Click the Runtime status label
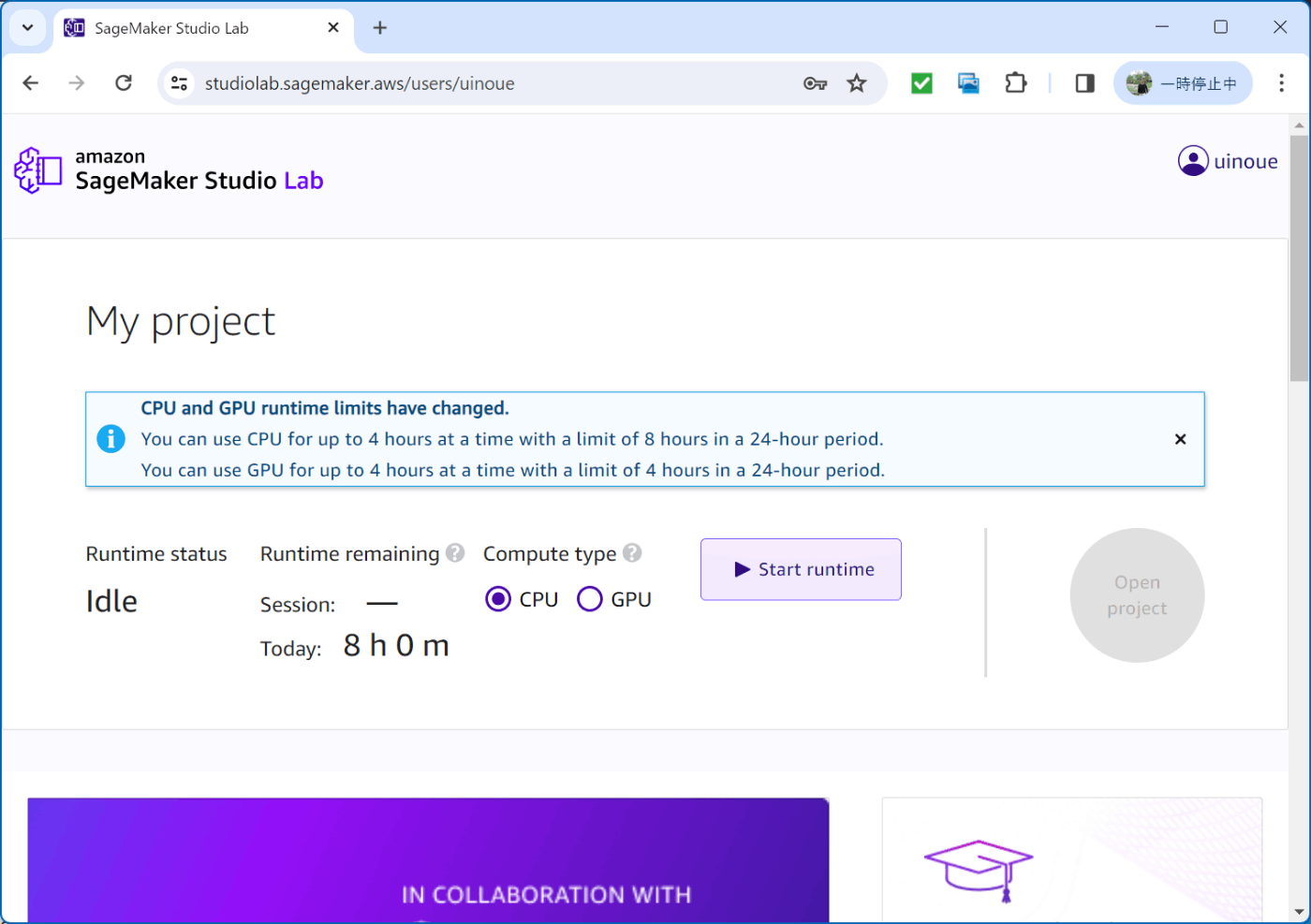Viewport: 1311px width, 924px height. point(156,554)
